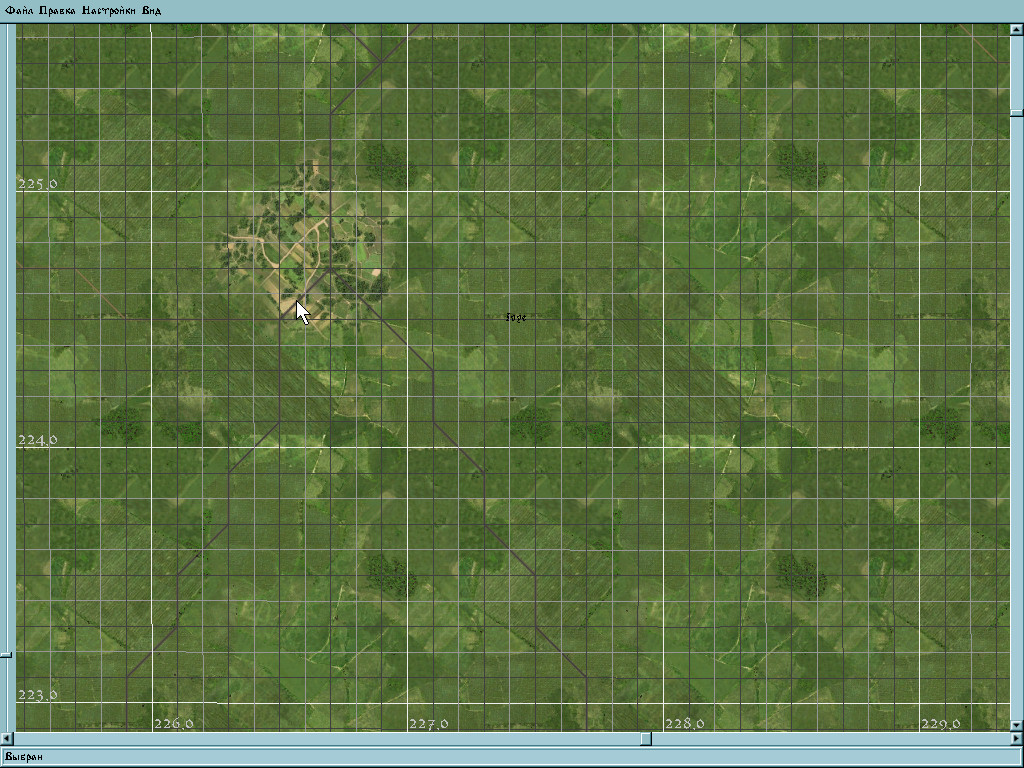Open the Правка menu
This screenshot has height=768, width=1024.
pos(57,10)
